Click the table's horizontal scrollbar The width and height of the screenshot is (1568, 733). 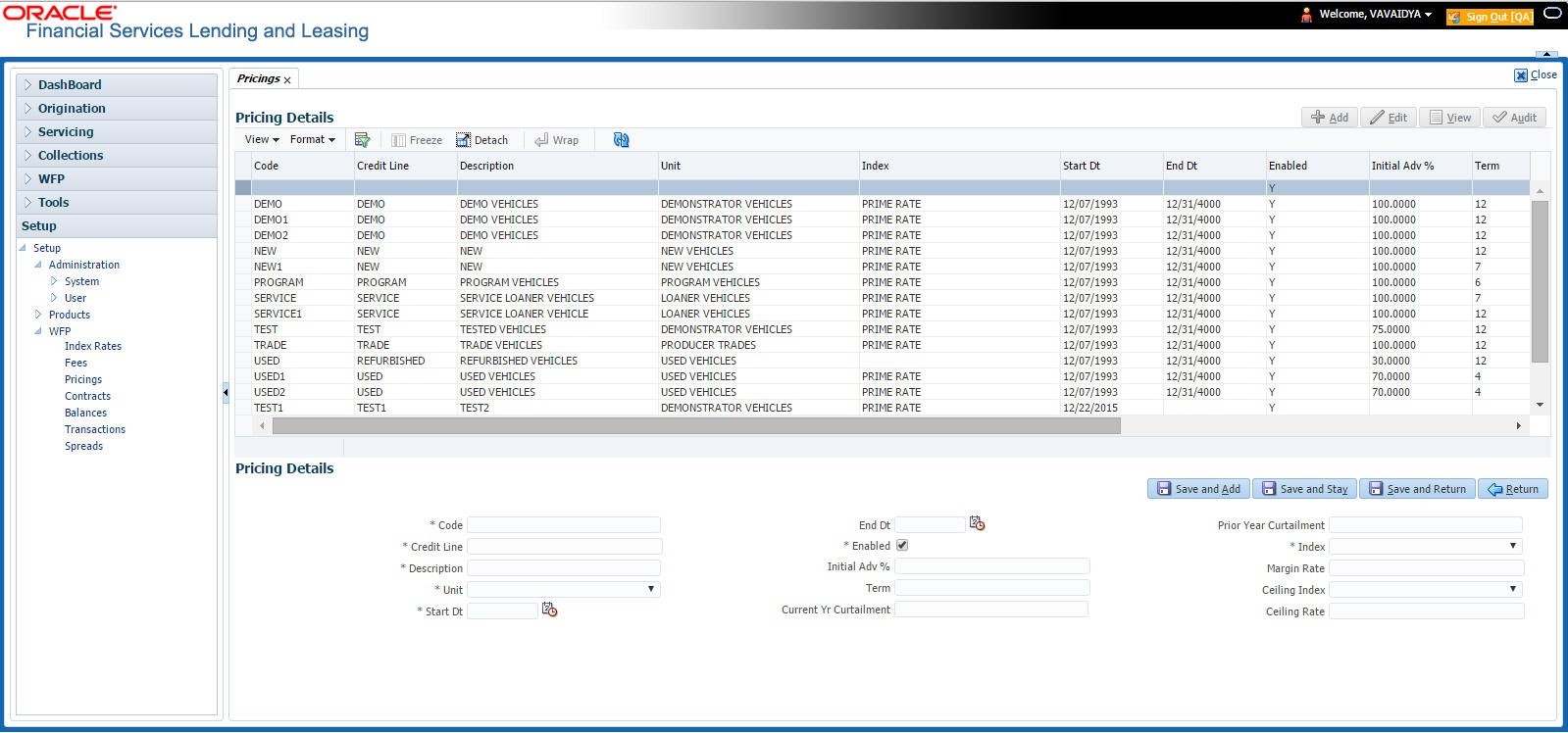pos(696,426)
